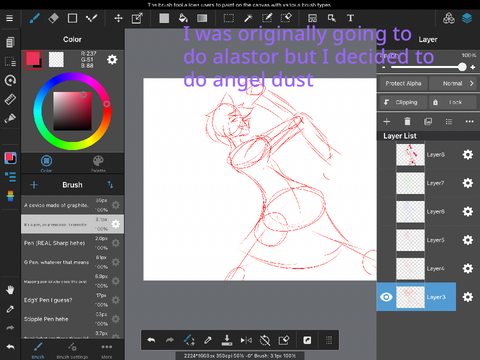This screenshot has width=480, height=360.
Task: Select 'EdgY Pen I guess?' brush
Action: pos(72,300)
